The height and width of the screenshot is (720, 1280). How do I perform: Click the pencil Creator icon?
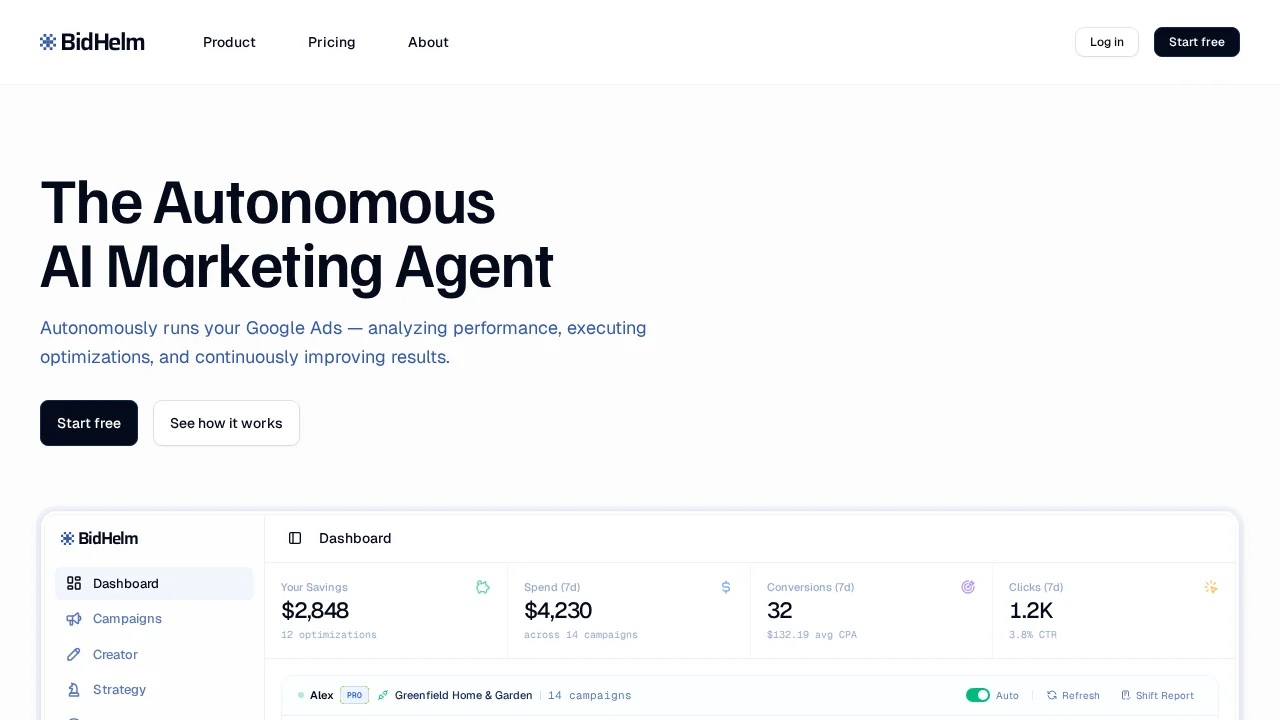(74, 655)
